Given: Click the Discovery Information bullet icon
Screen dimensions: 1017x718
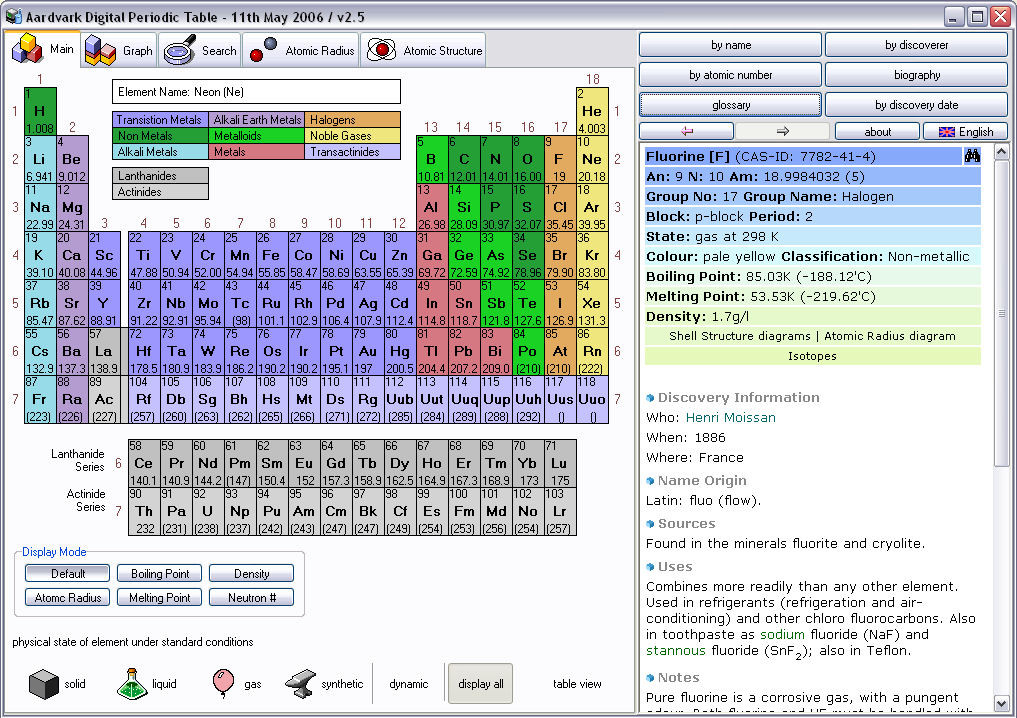Looking at the screenshot, I should coord(650,398).
